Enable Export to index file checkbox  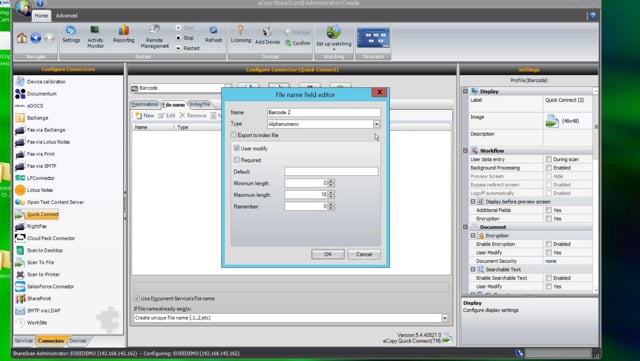click(x=234, y=135)
